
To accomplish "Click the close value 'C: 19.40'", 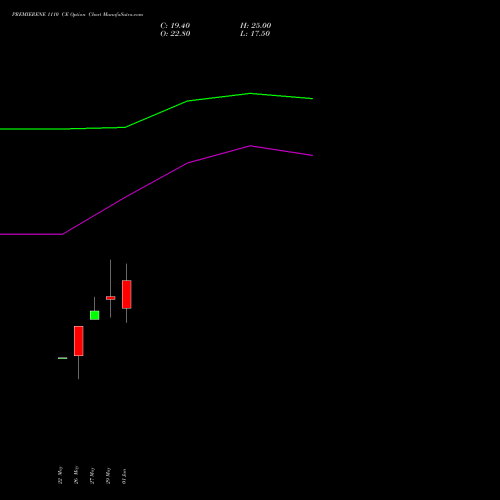I will pyautogui.click(x=175, y=26).
